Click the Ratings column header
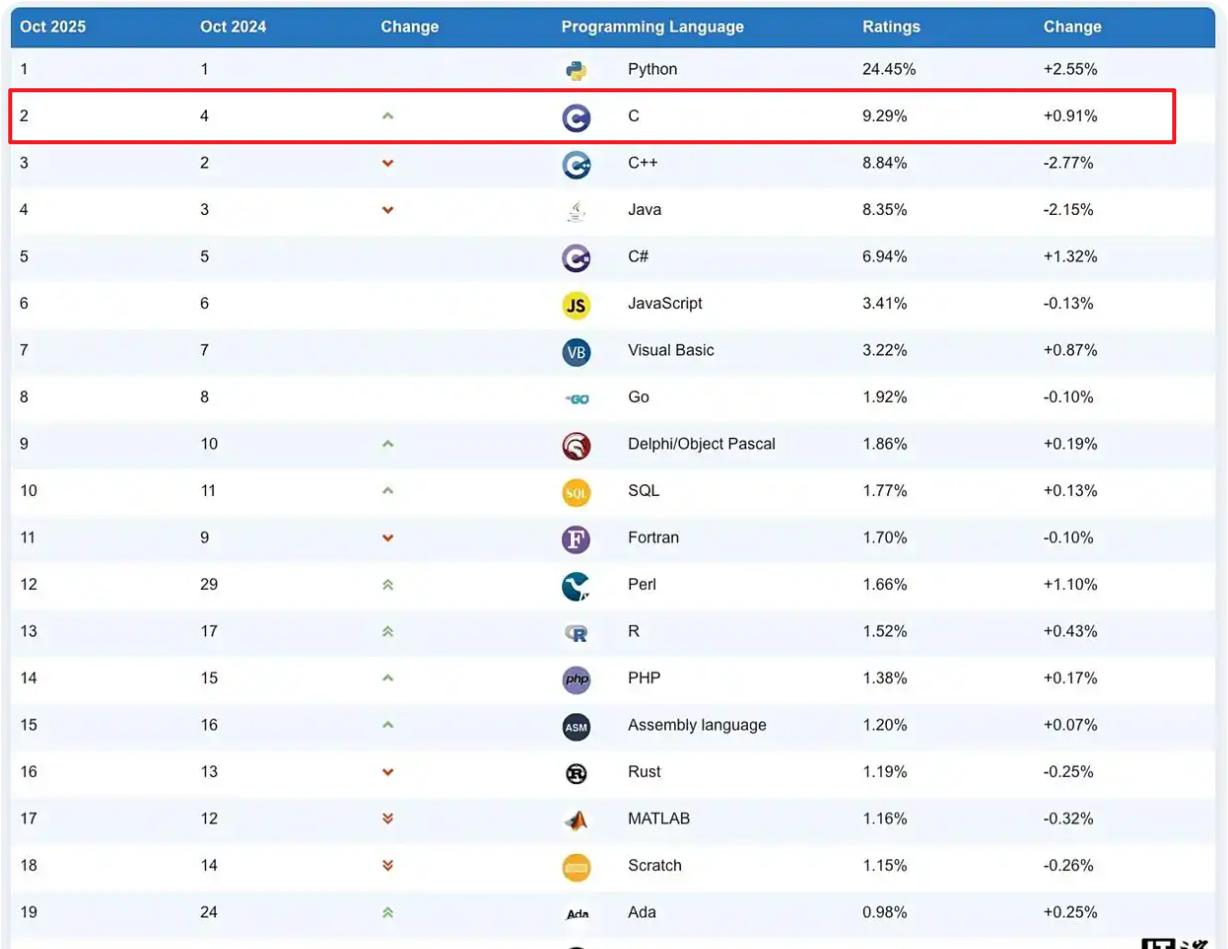Screen dimensions: 1228x949 (891, 27)
